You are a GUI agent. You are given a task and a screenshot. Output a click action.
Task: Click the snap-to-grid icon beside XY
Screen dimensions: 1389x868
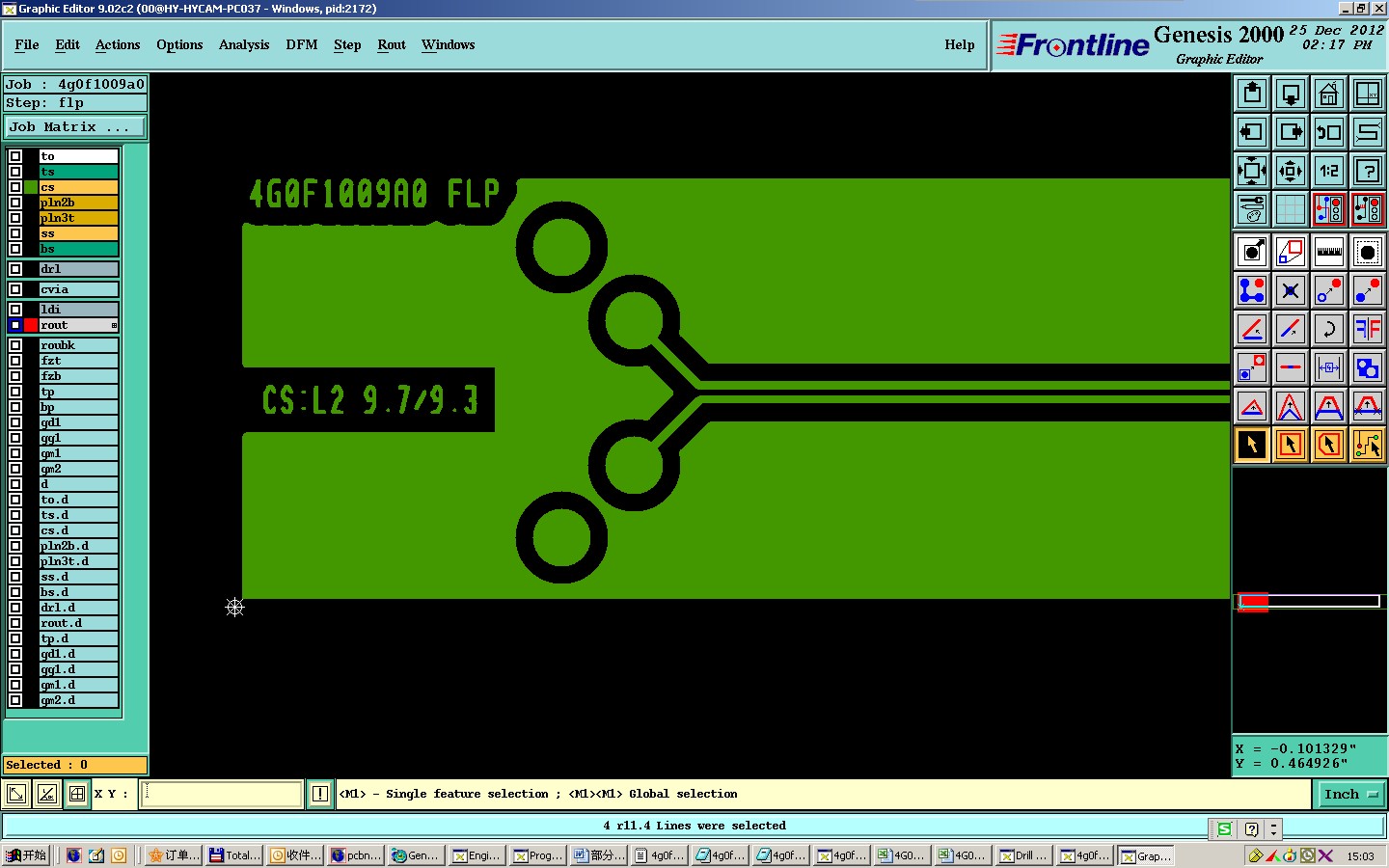tap(77, 794)
